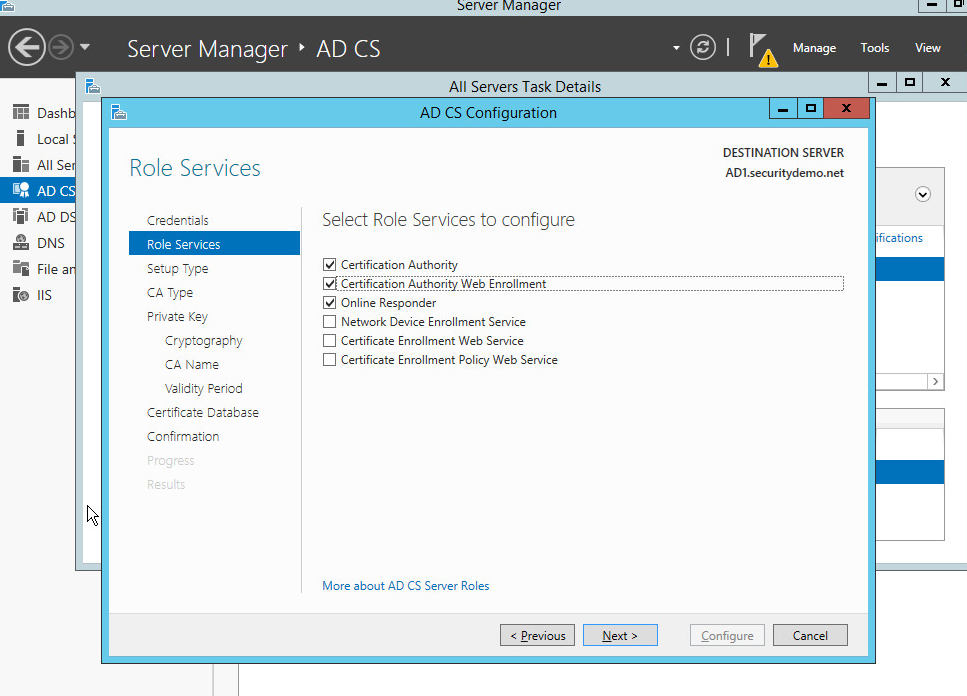Click the horizontal scrollbar right arrow
The height and width of the screenshot is (696, 967).
coord(936,382)
